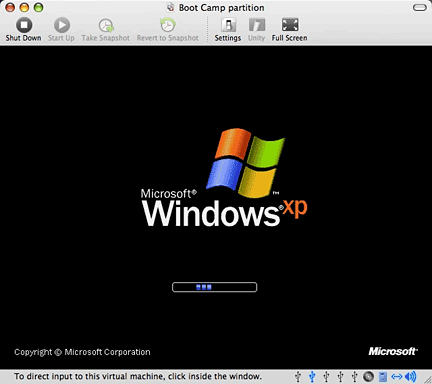The image size is (432, 384).
Task: Click the Microsoft logo text in the VM
Action: coord(393,351)
